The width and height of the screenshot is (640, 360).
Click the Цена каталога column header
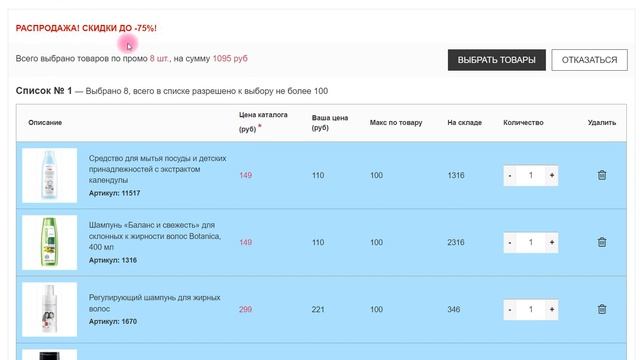point(263,122)
